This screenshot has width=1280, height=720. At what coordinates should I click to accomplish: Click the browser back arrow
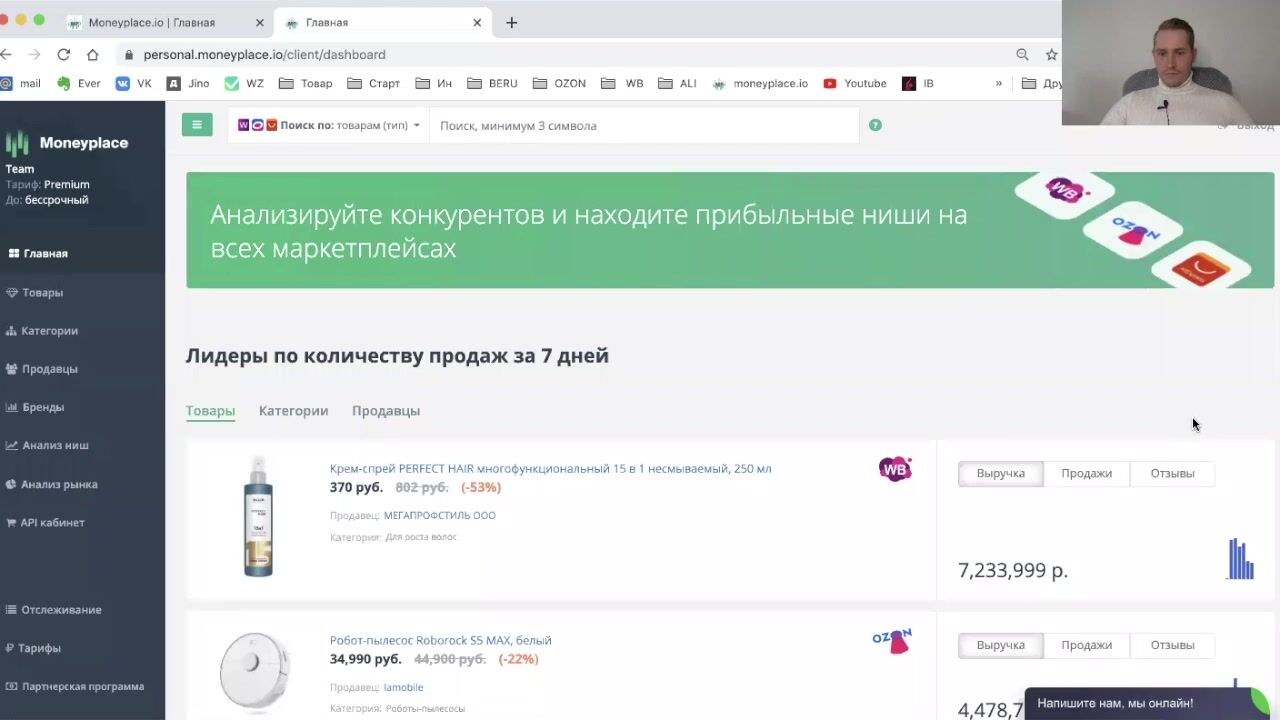pyautogui.click(x=7, y=54)
